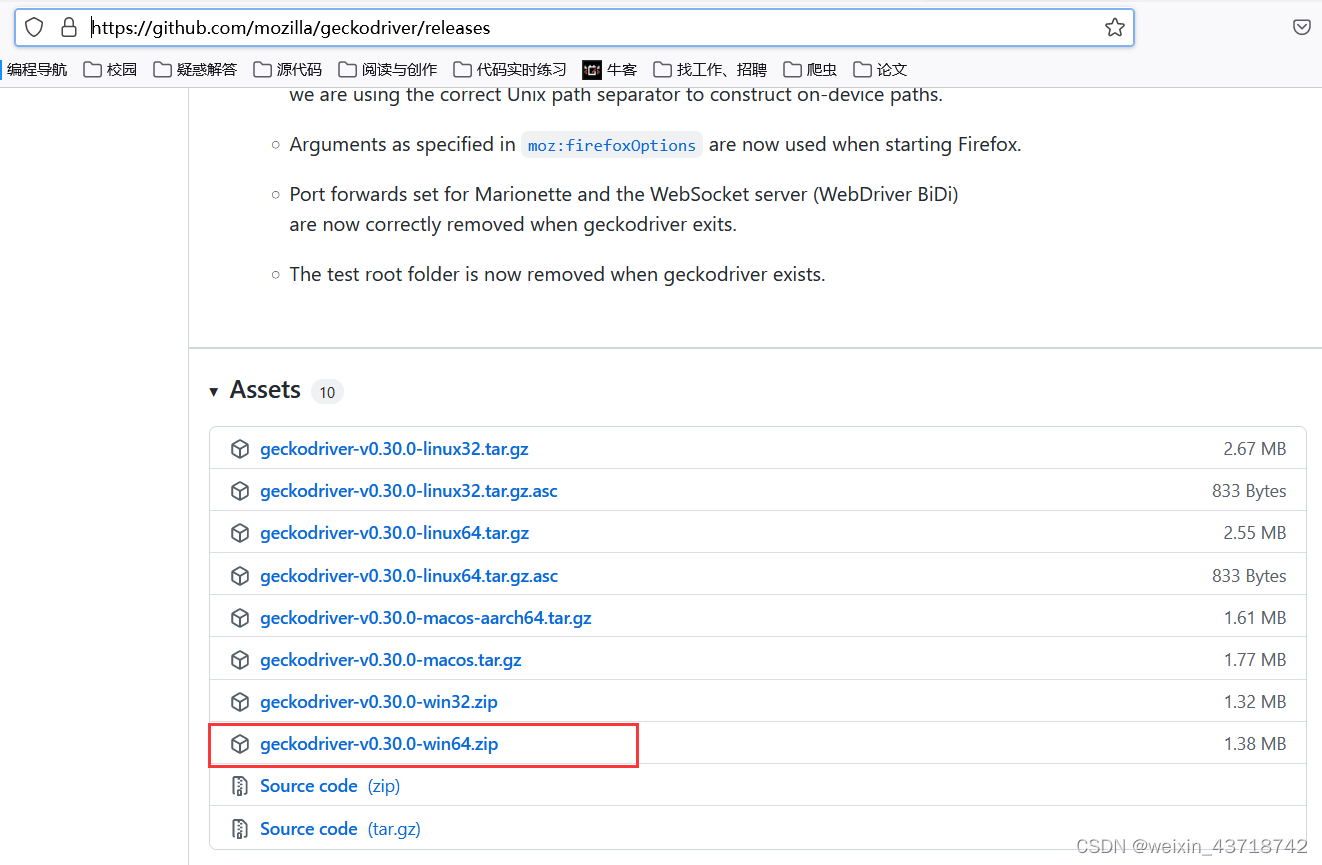Open the 阅读与创作 bookmarks folder
1322x865 pixels.
coord(388,69)
